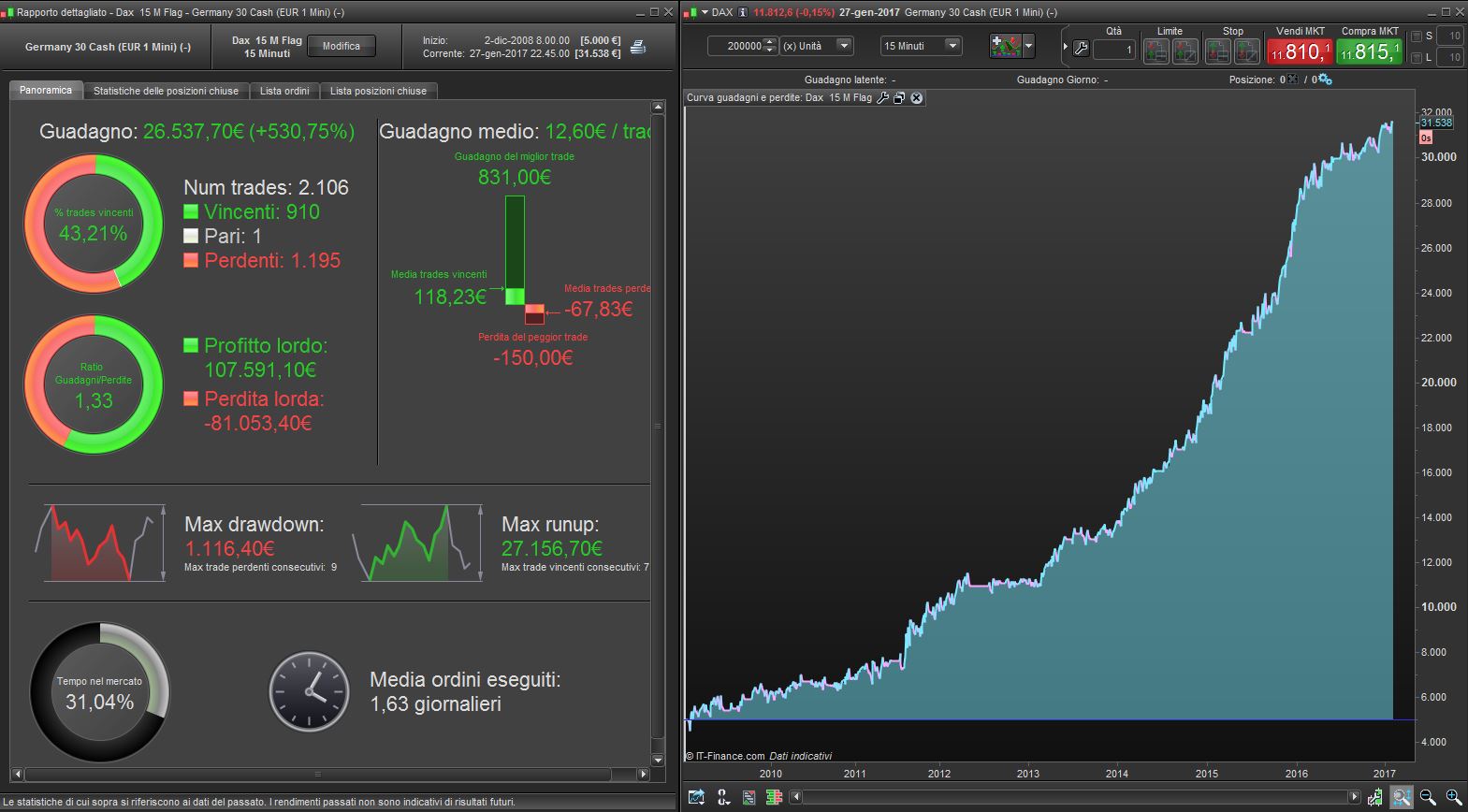Click the S value field

point(1449,36)
